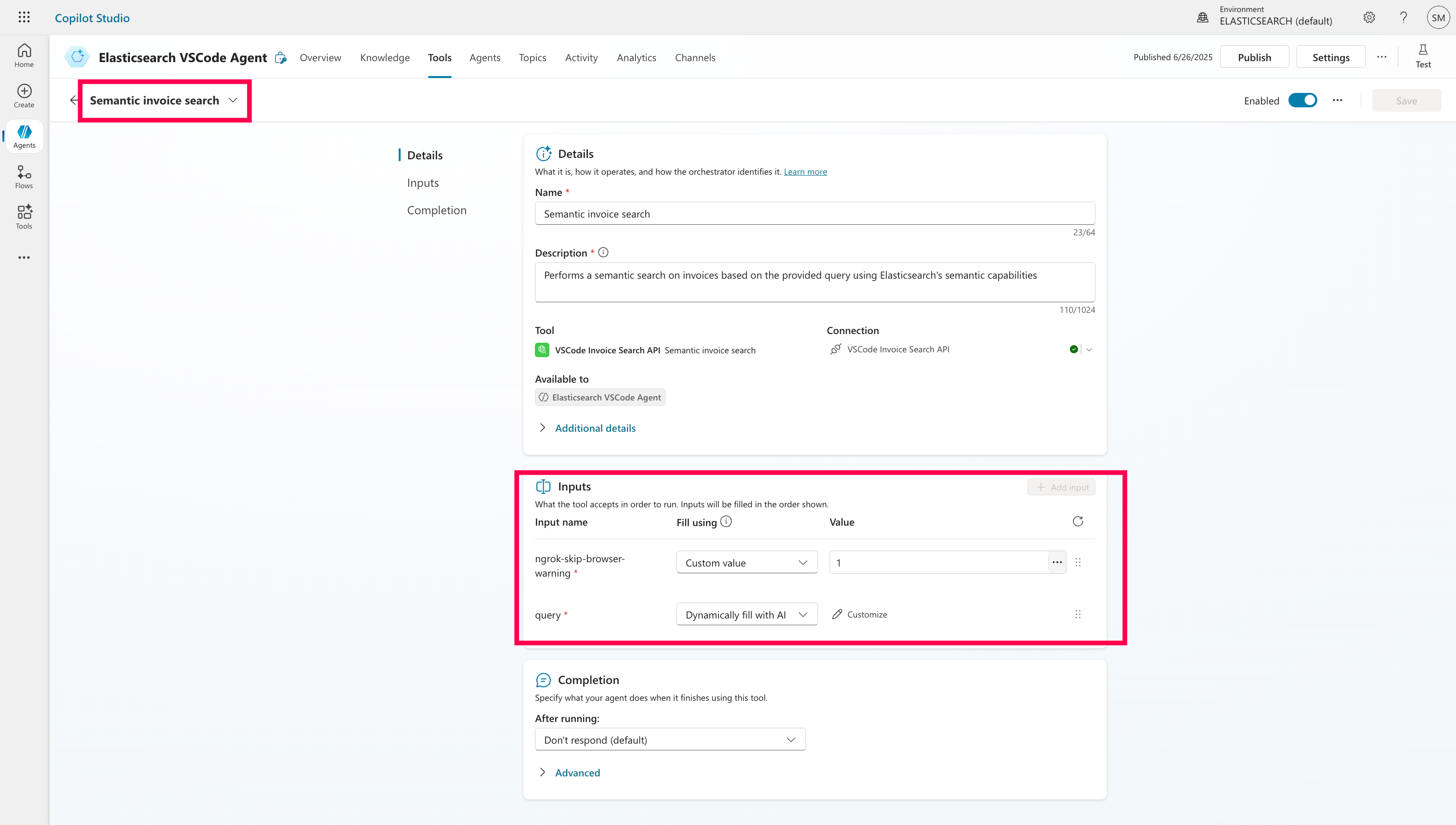The height and width of the screenshot is (825, 1456).
Task: Jump to Details section in side nav
Action: [425, 155]
